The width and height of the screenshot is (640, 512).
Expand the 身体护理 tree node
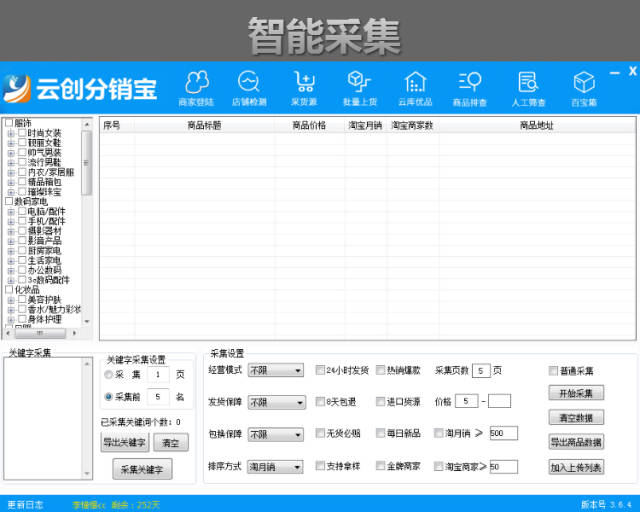pos(11,319)
